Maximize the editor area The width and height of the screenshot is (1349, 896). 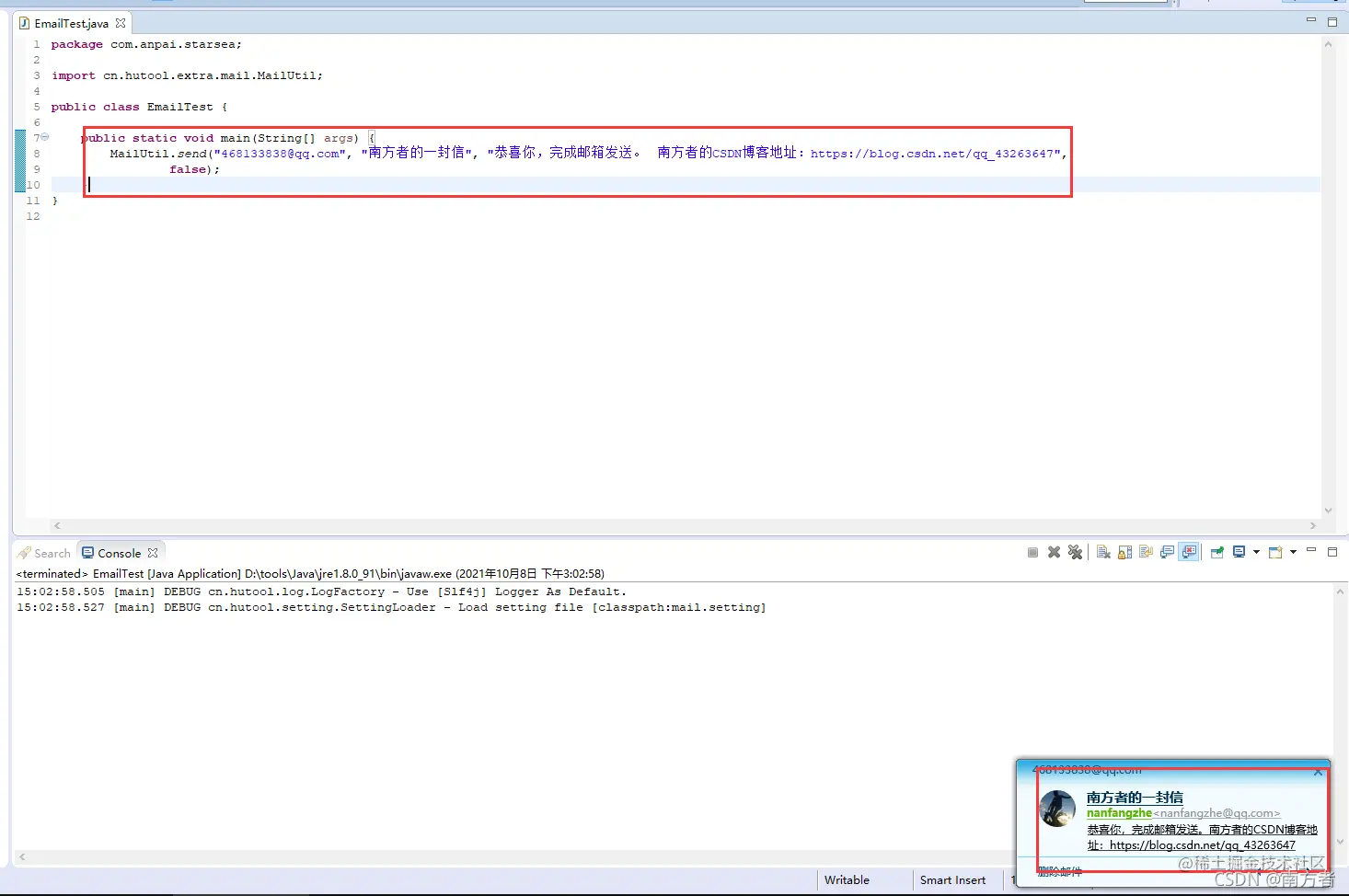pos(1332,21)
